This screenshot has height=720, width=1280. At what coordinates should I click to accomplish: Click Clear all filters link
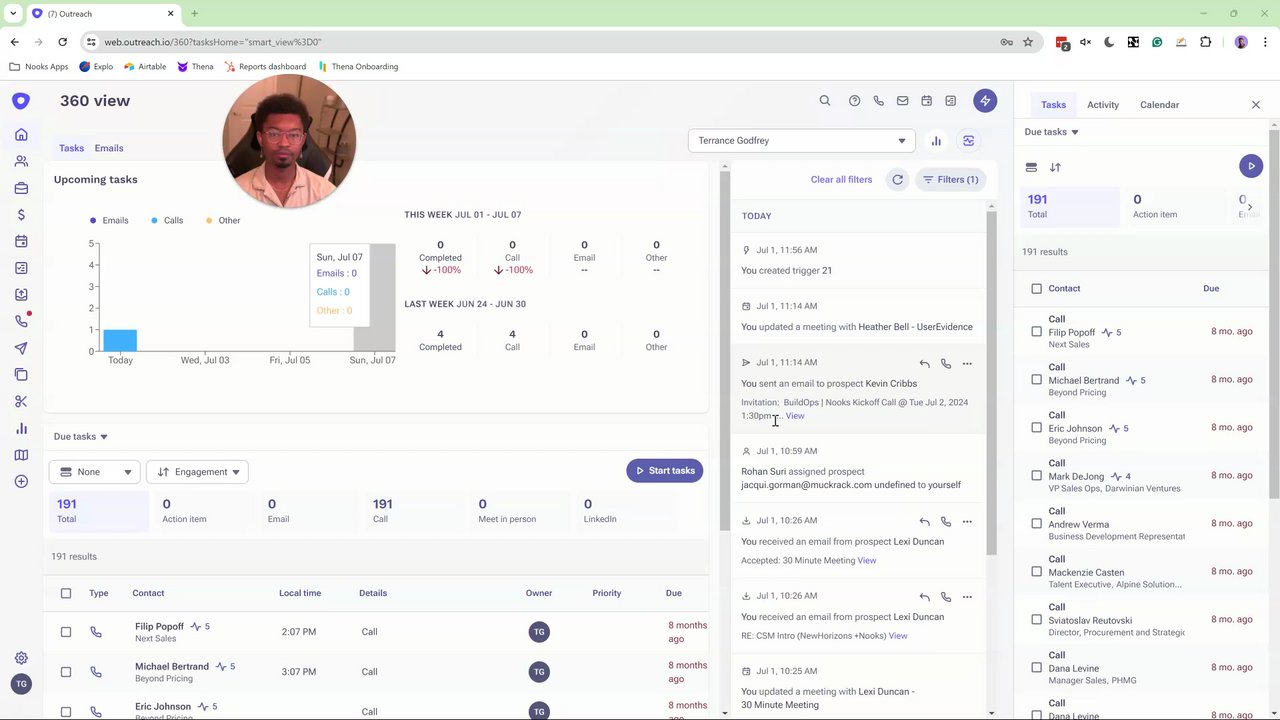coord(841,180)
